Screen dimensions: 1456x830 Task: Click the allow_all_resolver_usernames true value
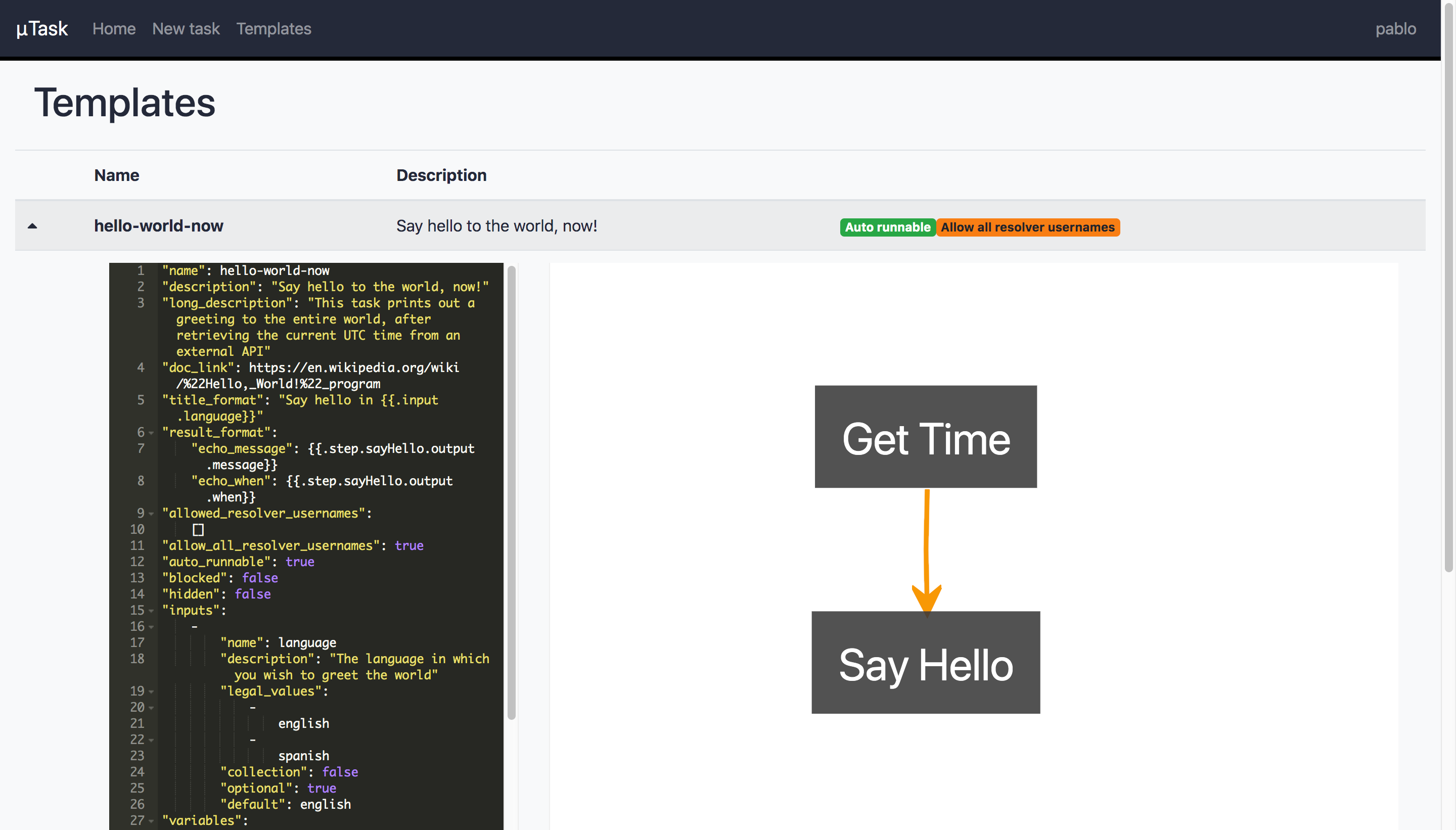pyautogui.click(x=409, y=545)
